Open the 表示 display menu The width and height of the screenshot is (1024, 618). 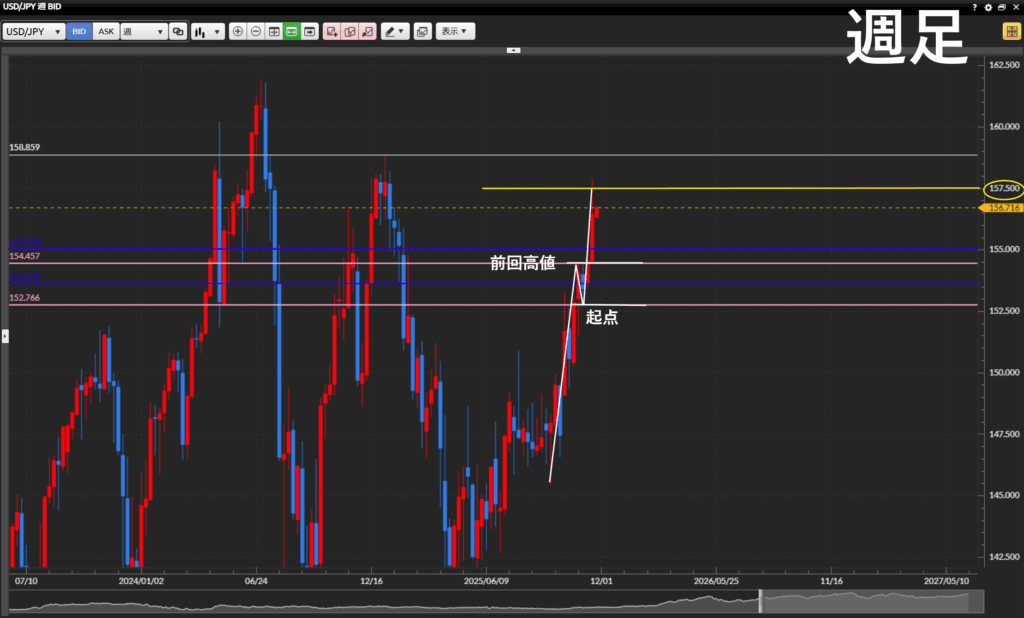coord(455,31)
